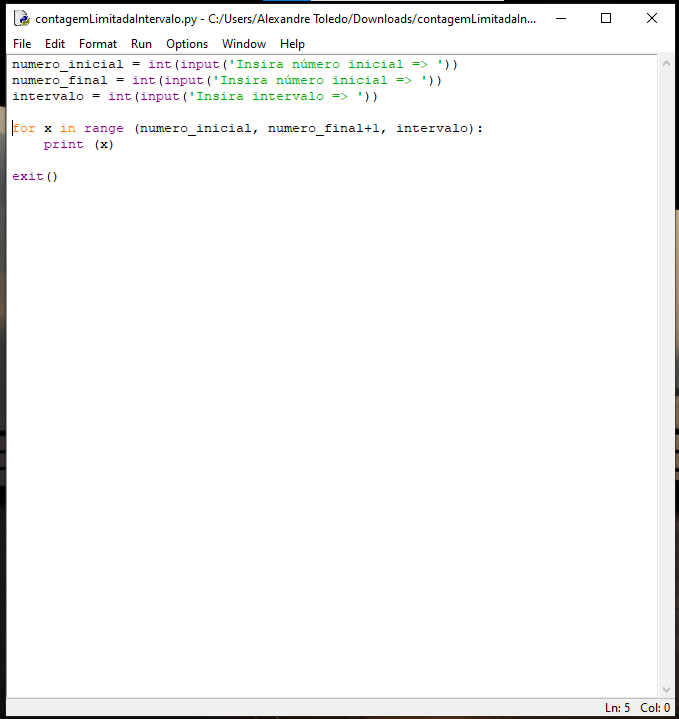
Task: Open the File menu
Action: tap(22, 44)
